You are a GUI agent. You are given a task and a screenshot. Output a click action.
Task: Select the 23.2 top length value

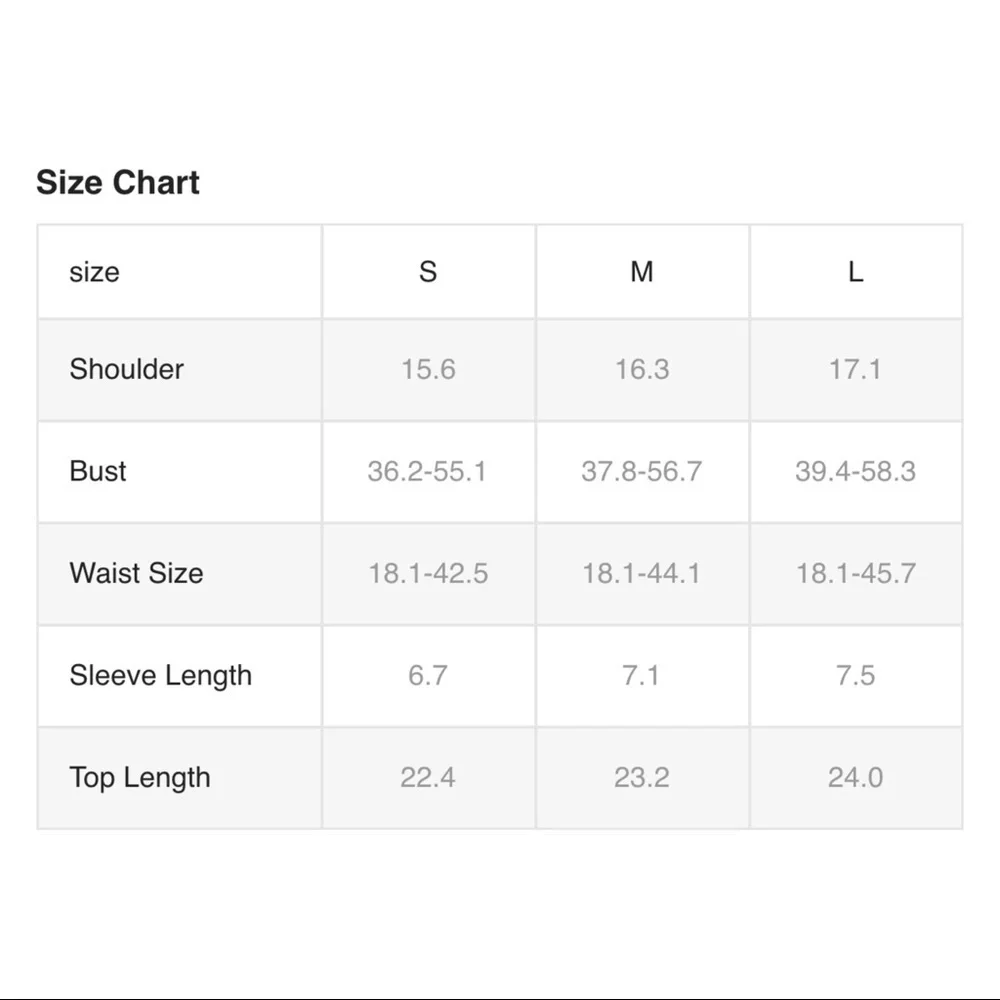pos(641,777)
